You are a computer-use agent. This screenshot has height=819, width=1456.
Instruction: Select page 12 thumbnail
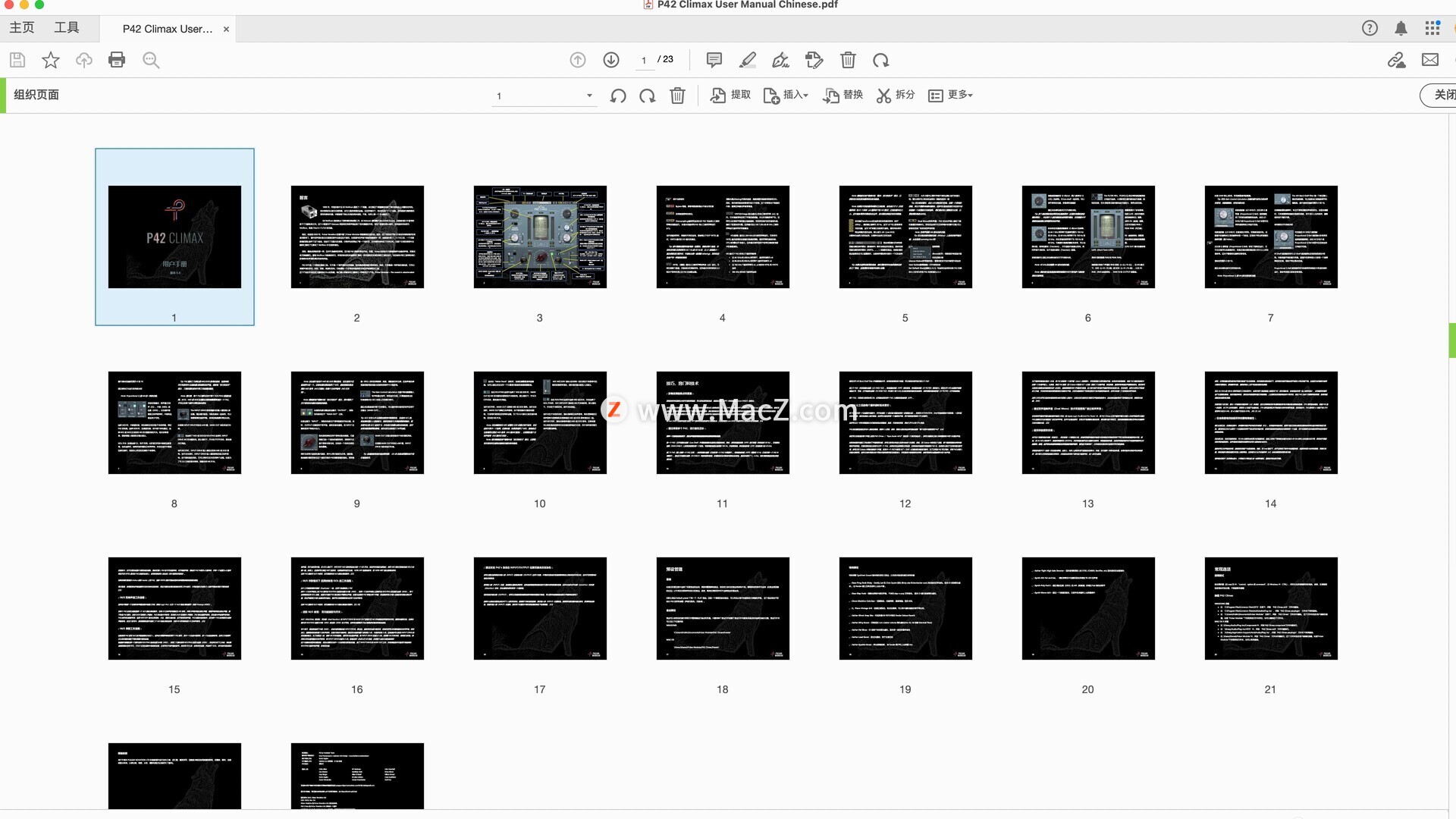tap(905, 422)
